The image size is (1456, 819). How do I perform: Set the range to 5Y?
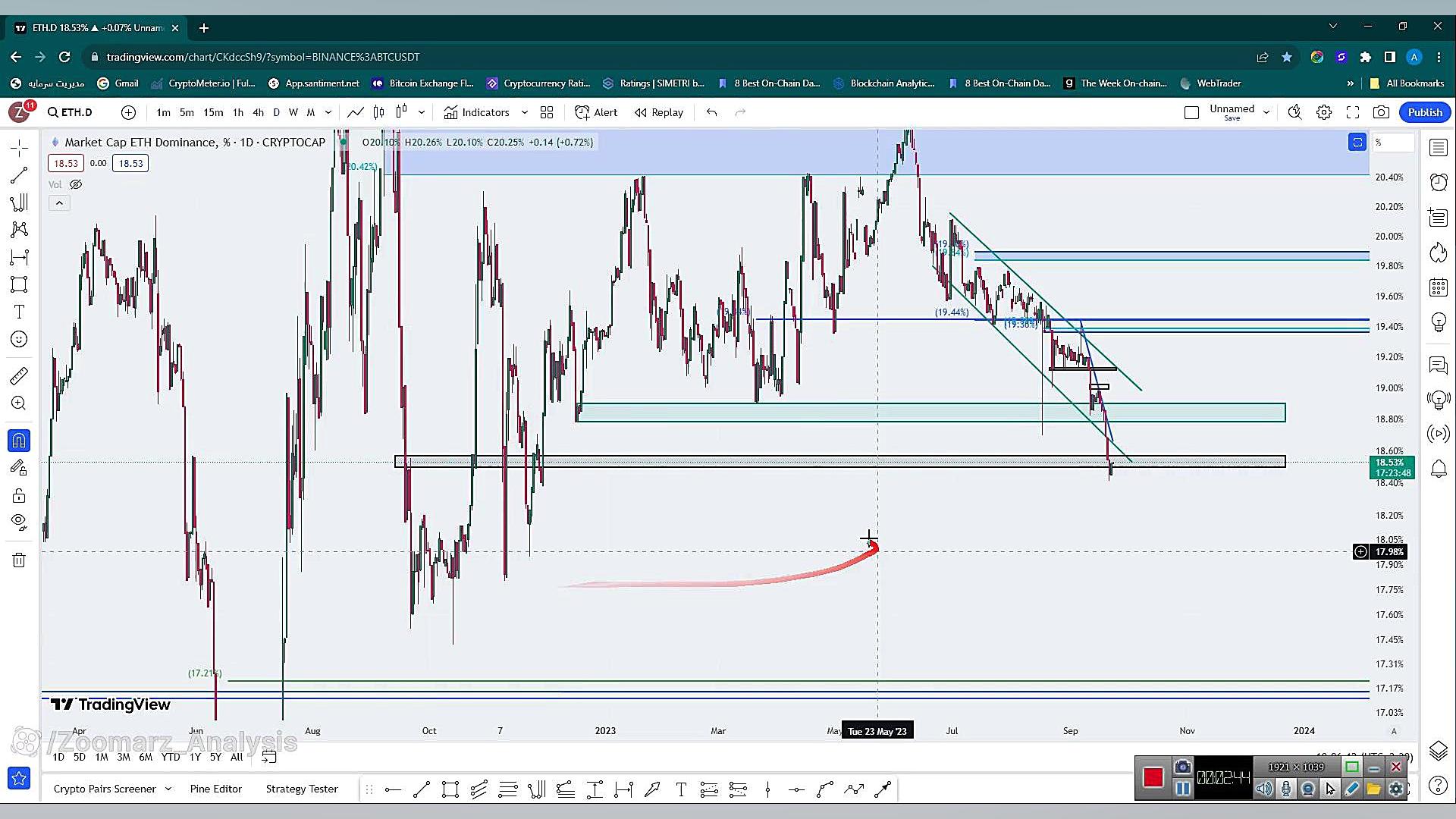pos(215,757)
